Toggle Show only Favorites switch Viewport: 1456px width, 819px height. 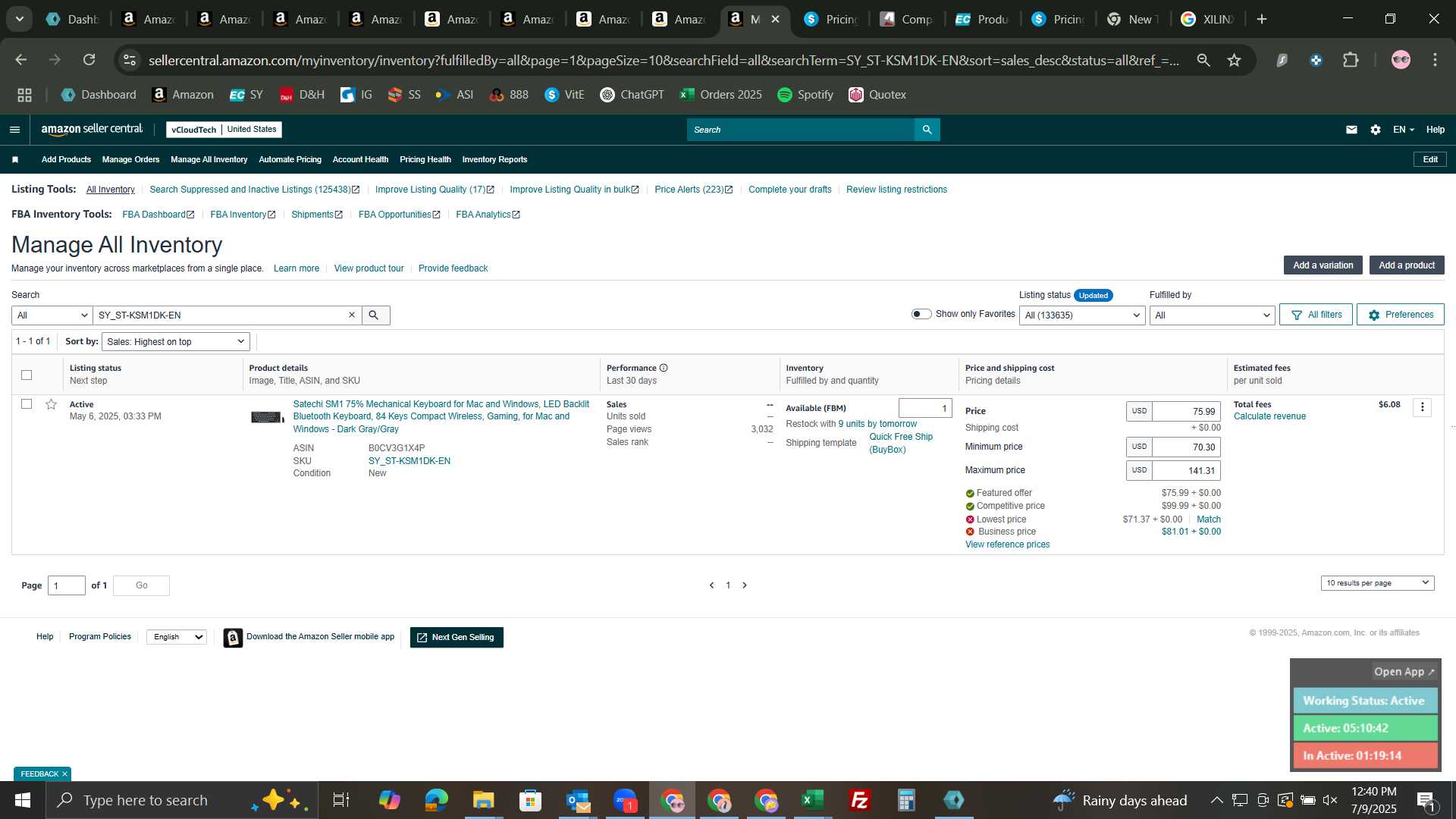coord(921,314)
